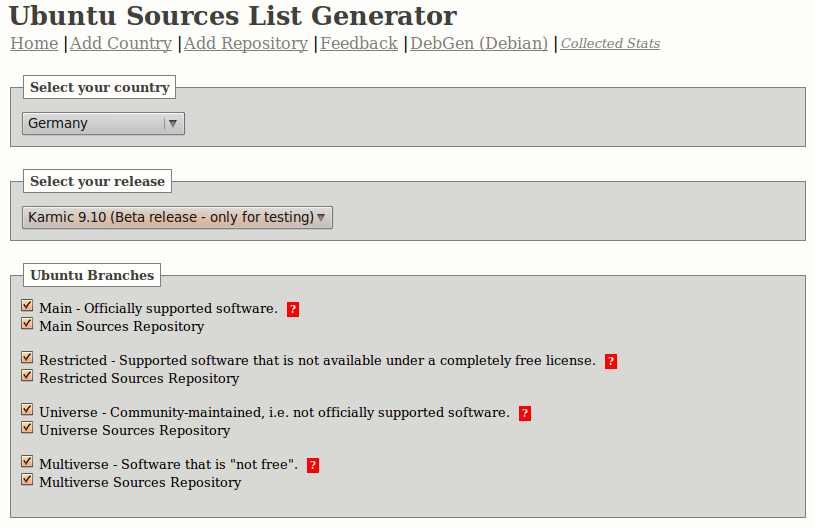Uncheck the Restricted supported software checkbox
Image resolution: width=815 pixels, height=528 pixels.
(x=27, y=359)
